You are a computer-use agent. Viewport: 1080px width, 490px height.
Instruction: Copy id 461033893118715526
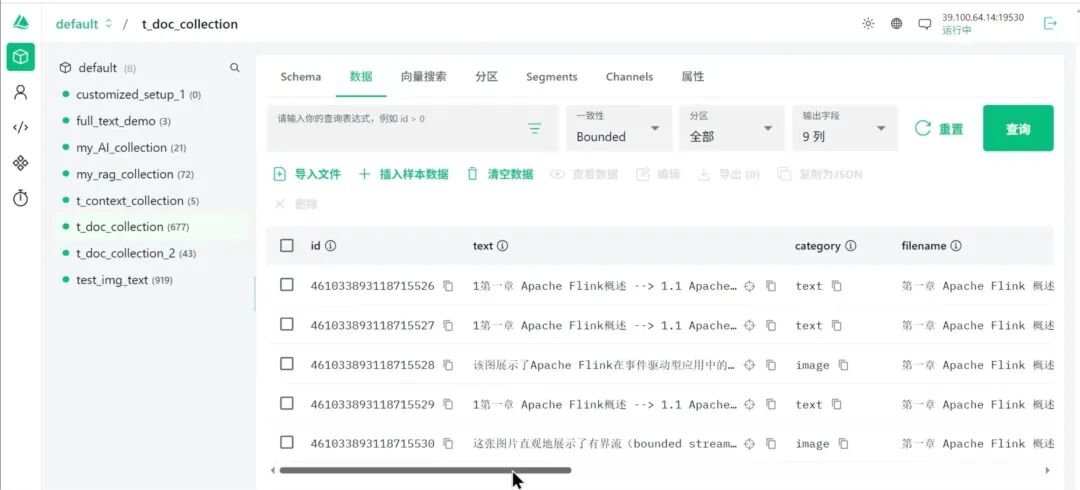pos(448,286)
